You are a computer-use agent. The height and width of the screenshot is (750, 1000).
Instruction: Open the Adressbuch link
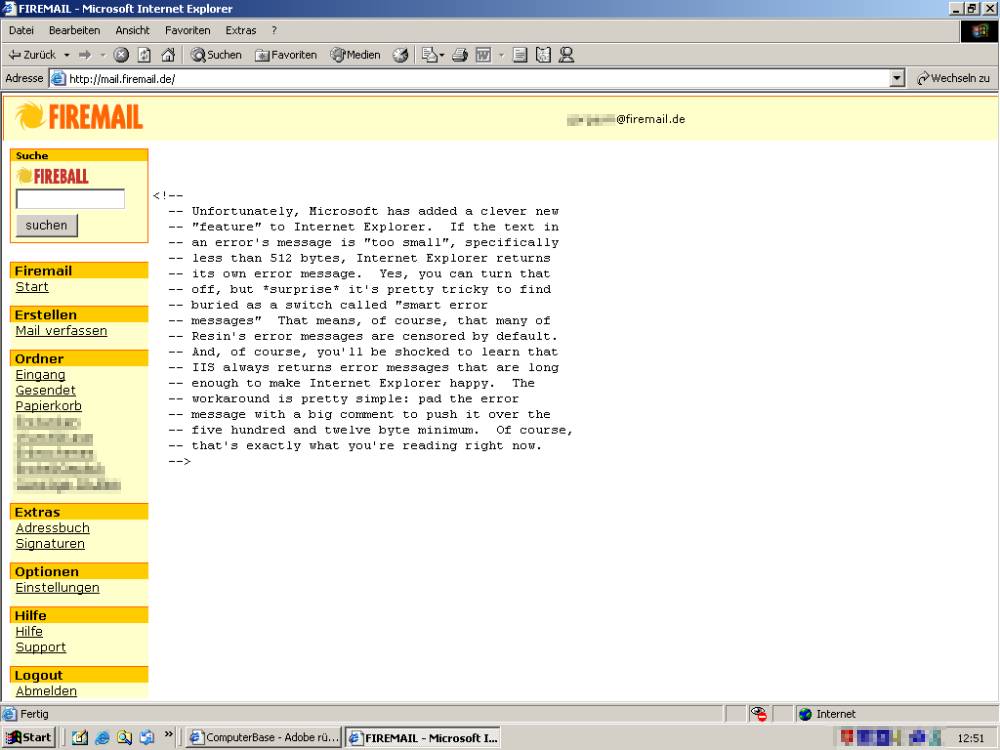point(52,528)
